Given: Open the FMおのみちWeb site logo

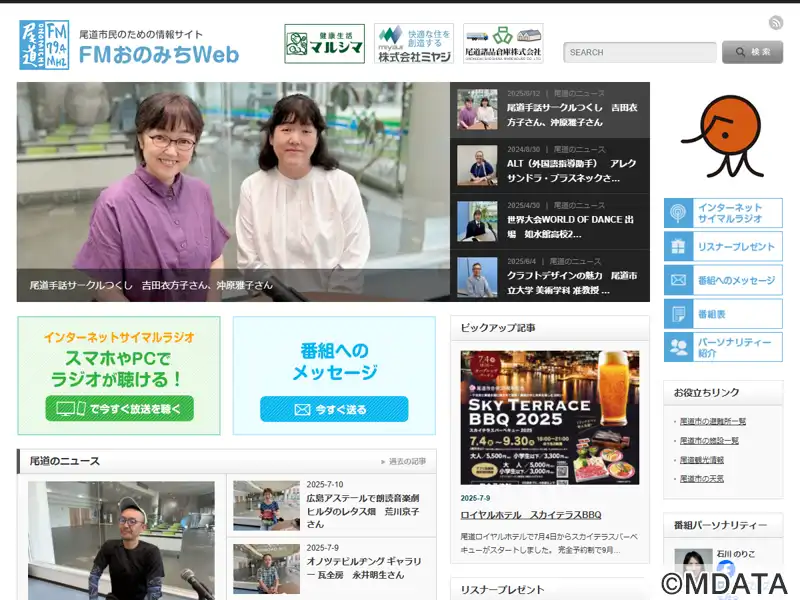Looking at the screenshot, I should tap(129, 45).
